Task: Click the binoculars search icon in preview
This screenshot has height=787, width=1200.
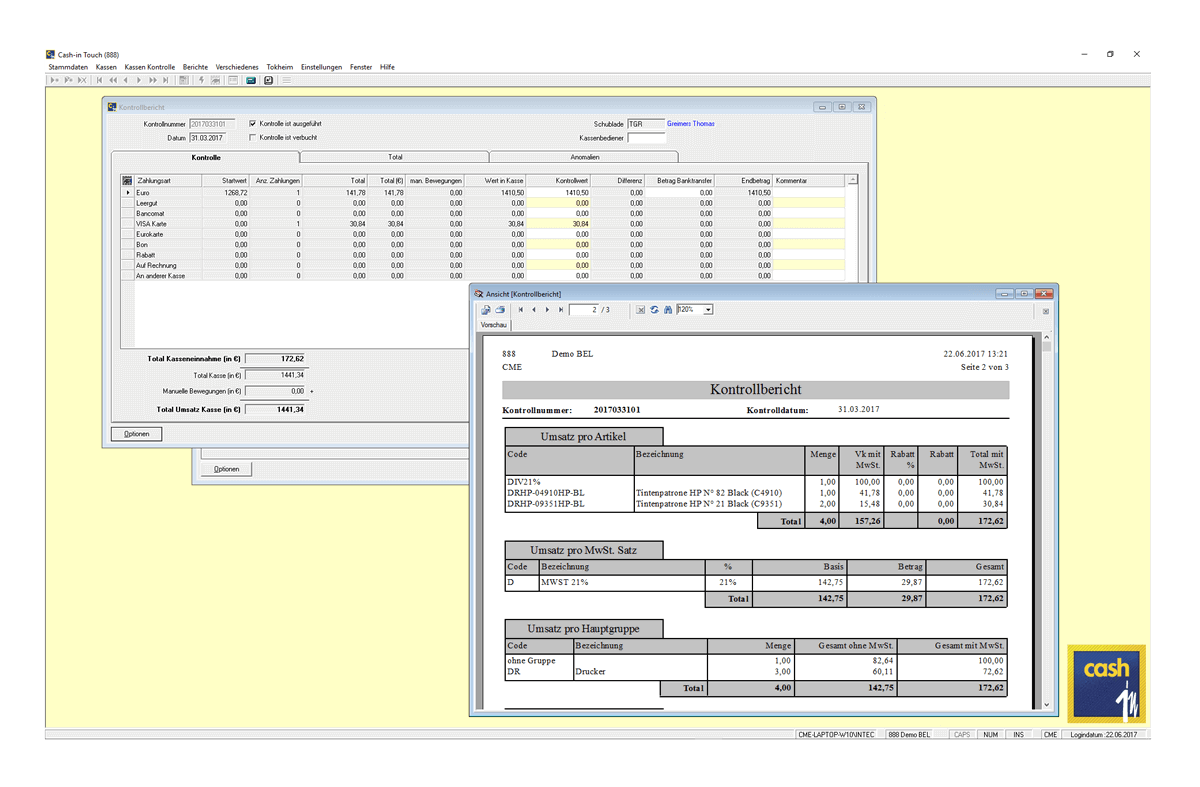Action: tap(668, 310)
